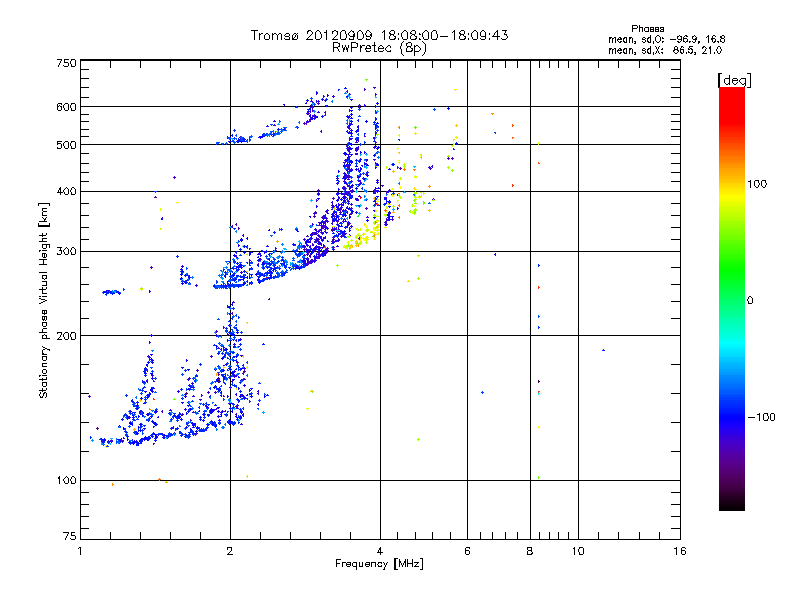Viewport: 800px width, 600px height.
Task: Click the plot title 'Tromsø 20120909 18:08:00-18:09:43'
Action: (x=379, y=35)
